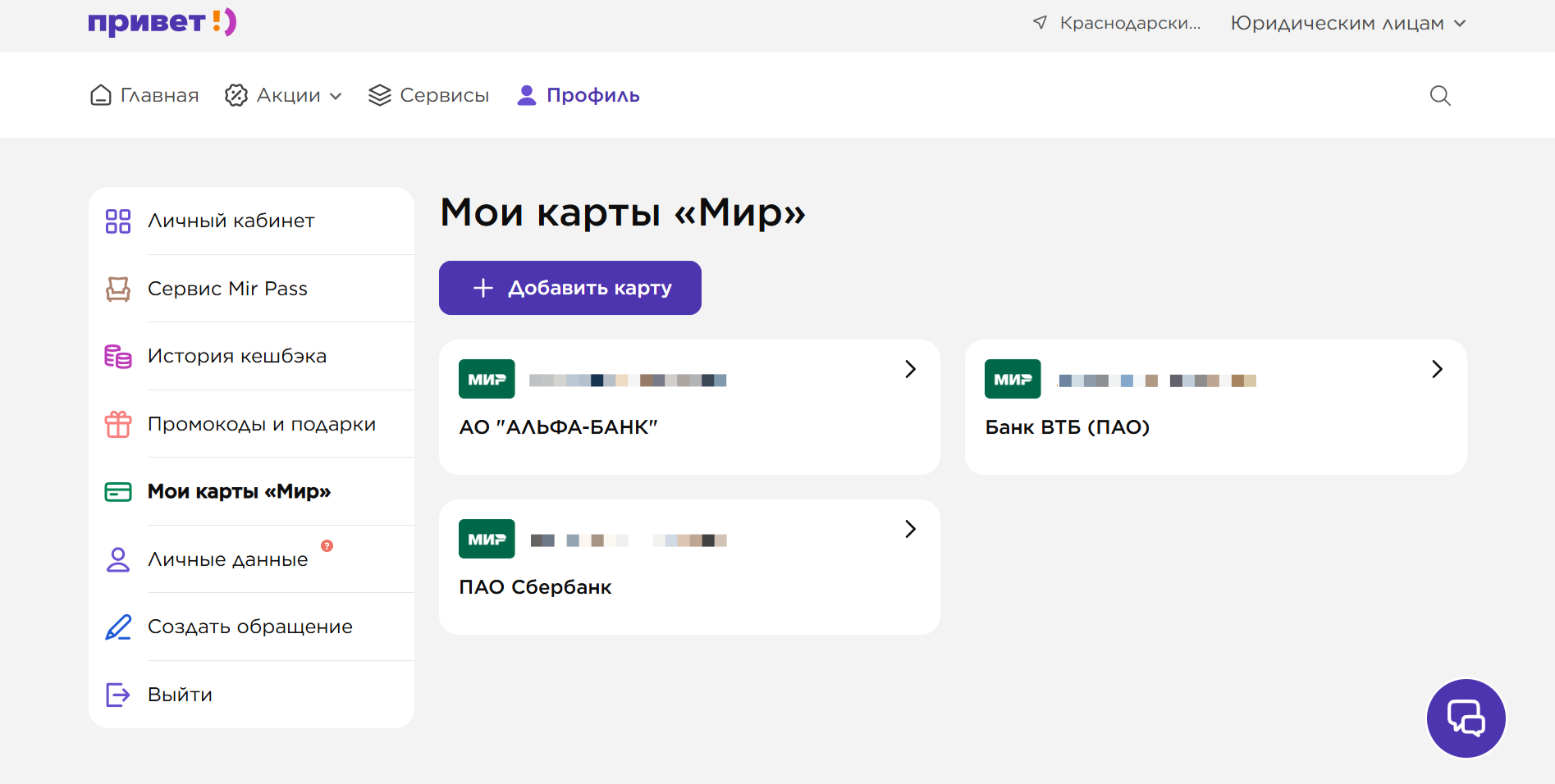Open the ПАО Сбербанк card
This screenshot has width=1555, height=784.
(689, 567)
